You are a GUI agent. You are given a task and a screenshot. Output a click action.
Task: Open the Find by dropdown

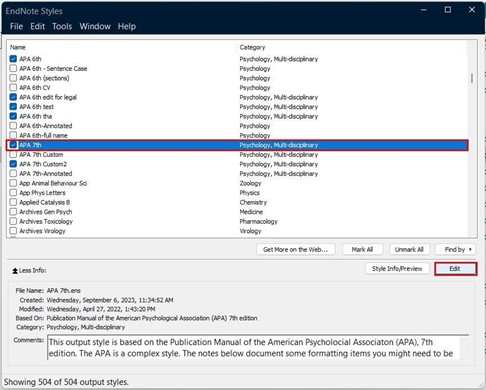pyautogui.click(x=458, y=249)
